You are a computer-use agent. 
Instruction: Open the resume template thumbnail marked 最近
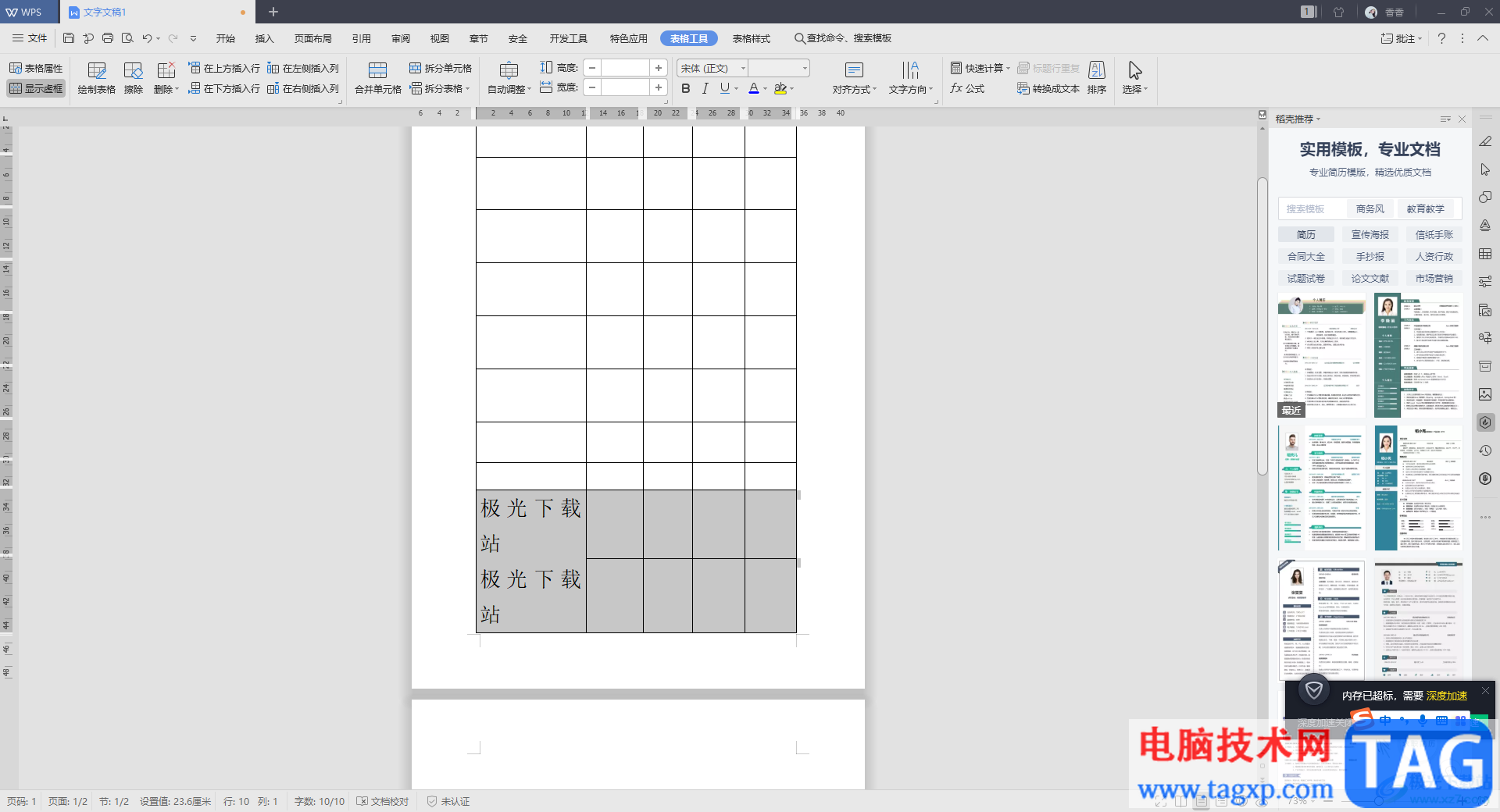pyautogui.click(x=1322, y=355)
